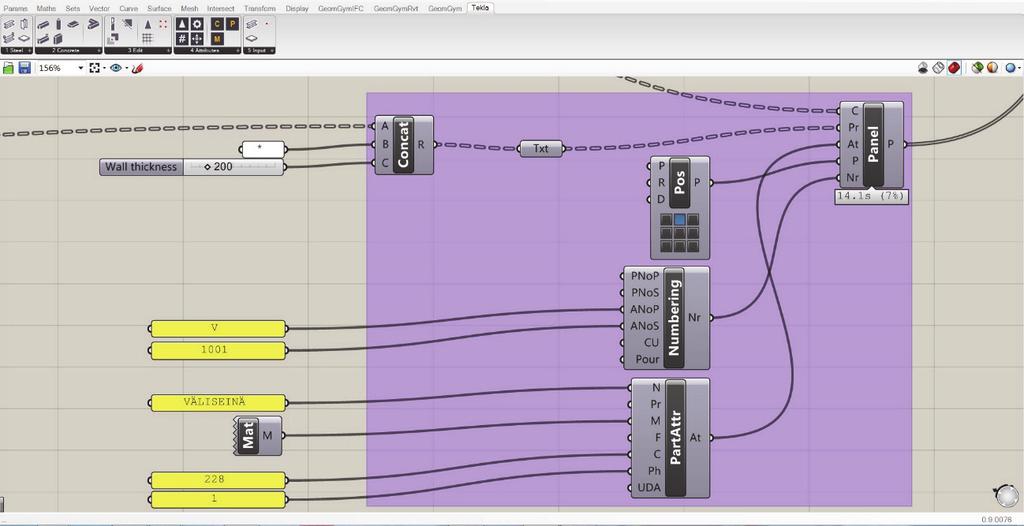Select the top-left cell in Pos grid

tap(666, 220)
